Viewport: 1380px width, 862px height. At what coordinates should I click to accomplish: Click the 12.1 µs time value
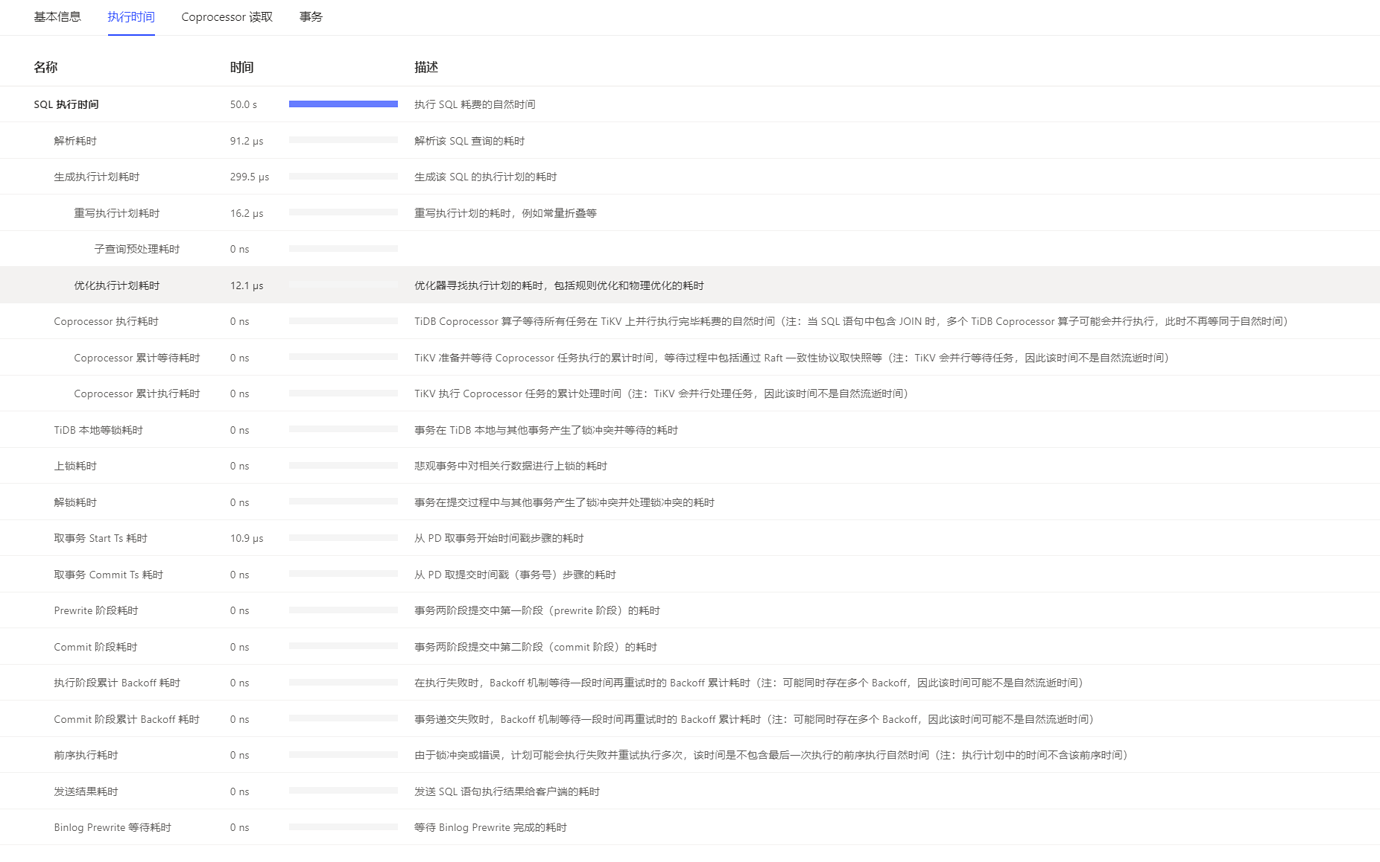click(247, 285)
